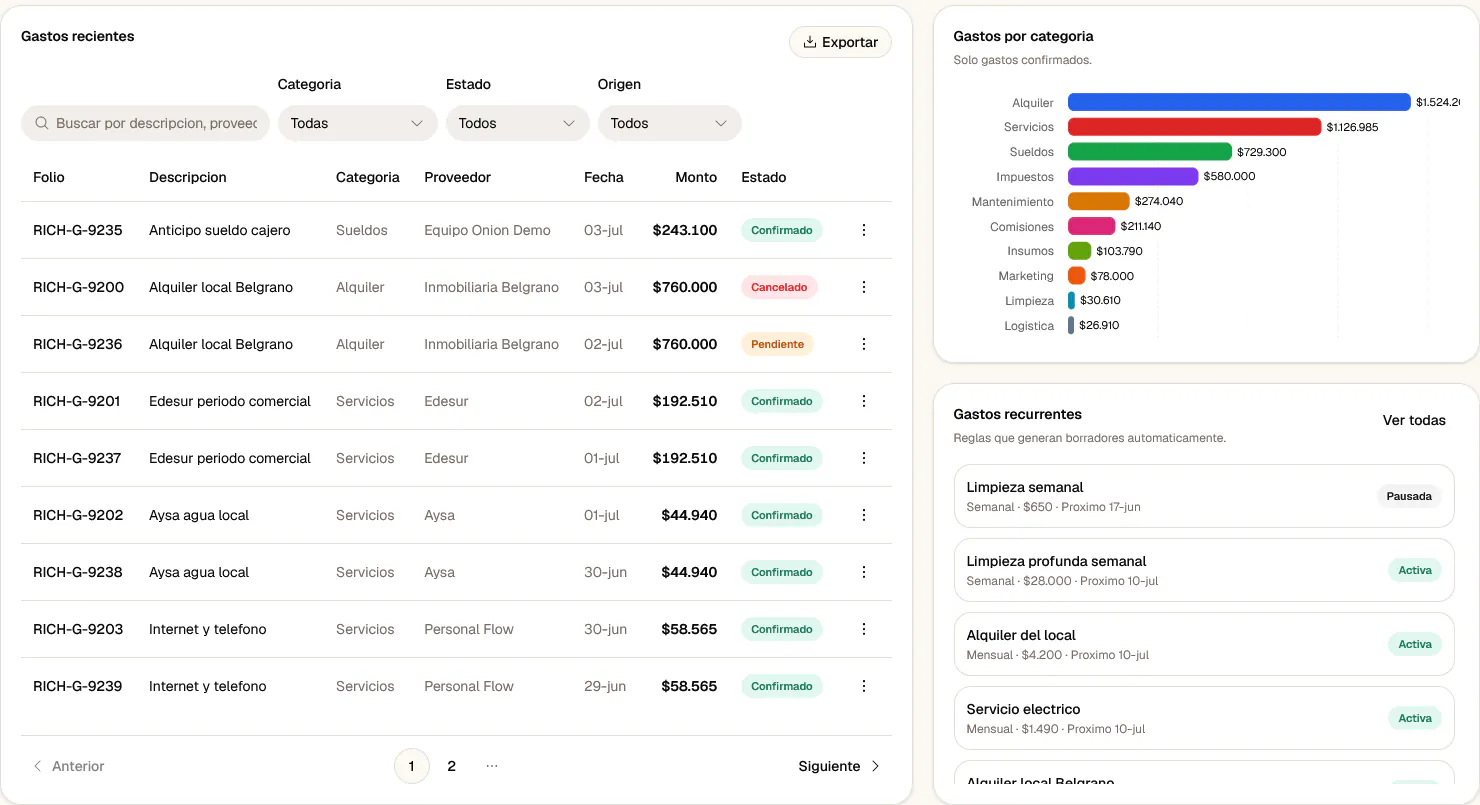1480x805 pixels.
Task: Focus the search by descripcion field
Action: (145, 123)
